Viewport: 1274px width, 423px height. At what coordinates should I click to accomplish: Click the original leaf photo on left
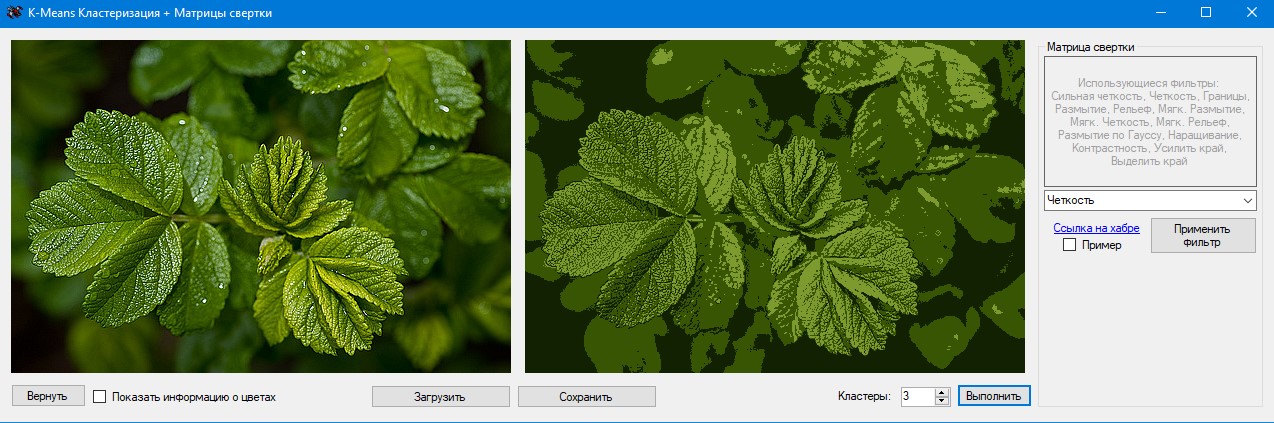(260, 206)
